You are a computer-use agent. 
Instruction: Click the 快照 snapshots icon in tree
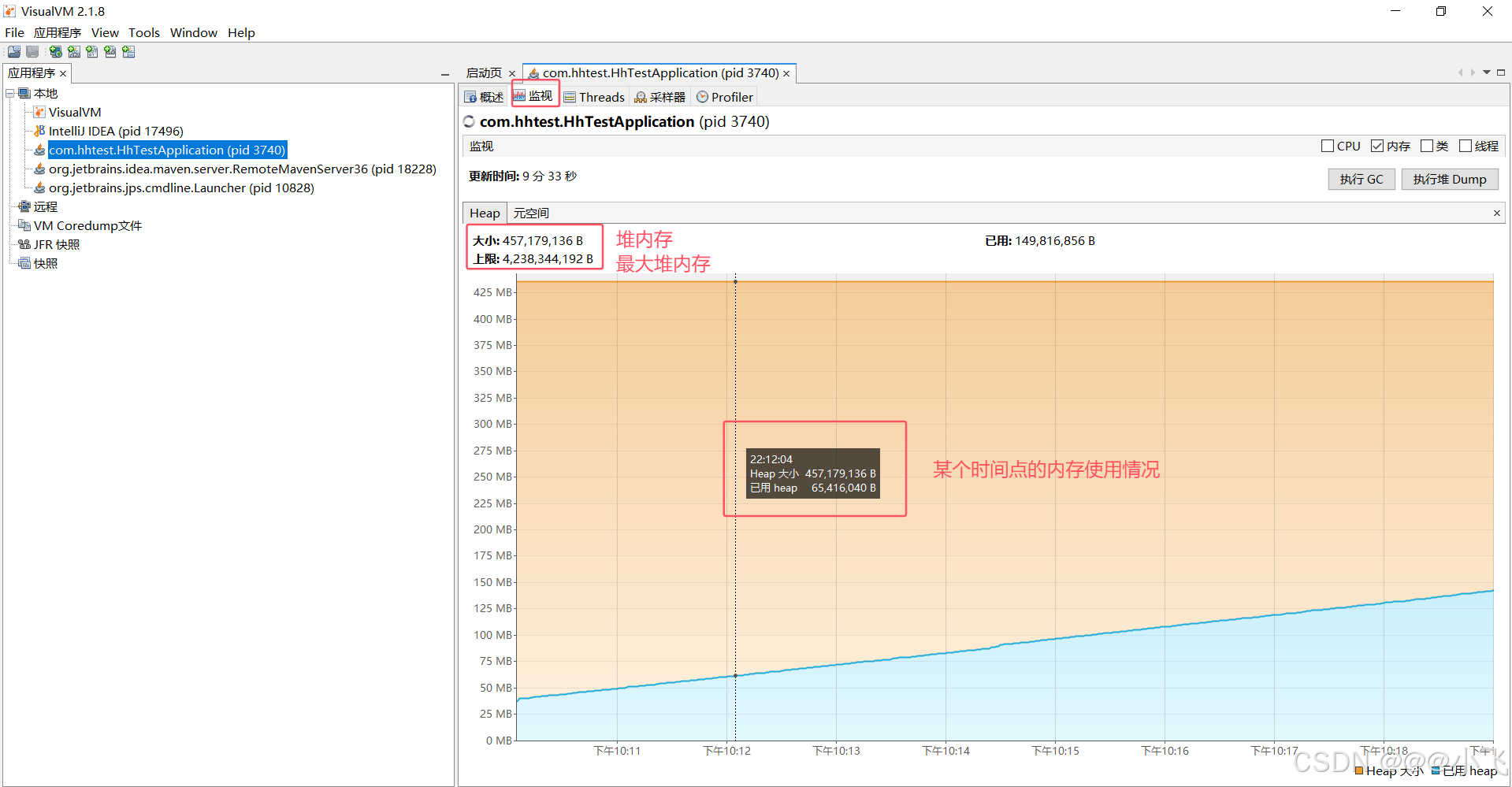pos(24,264)
